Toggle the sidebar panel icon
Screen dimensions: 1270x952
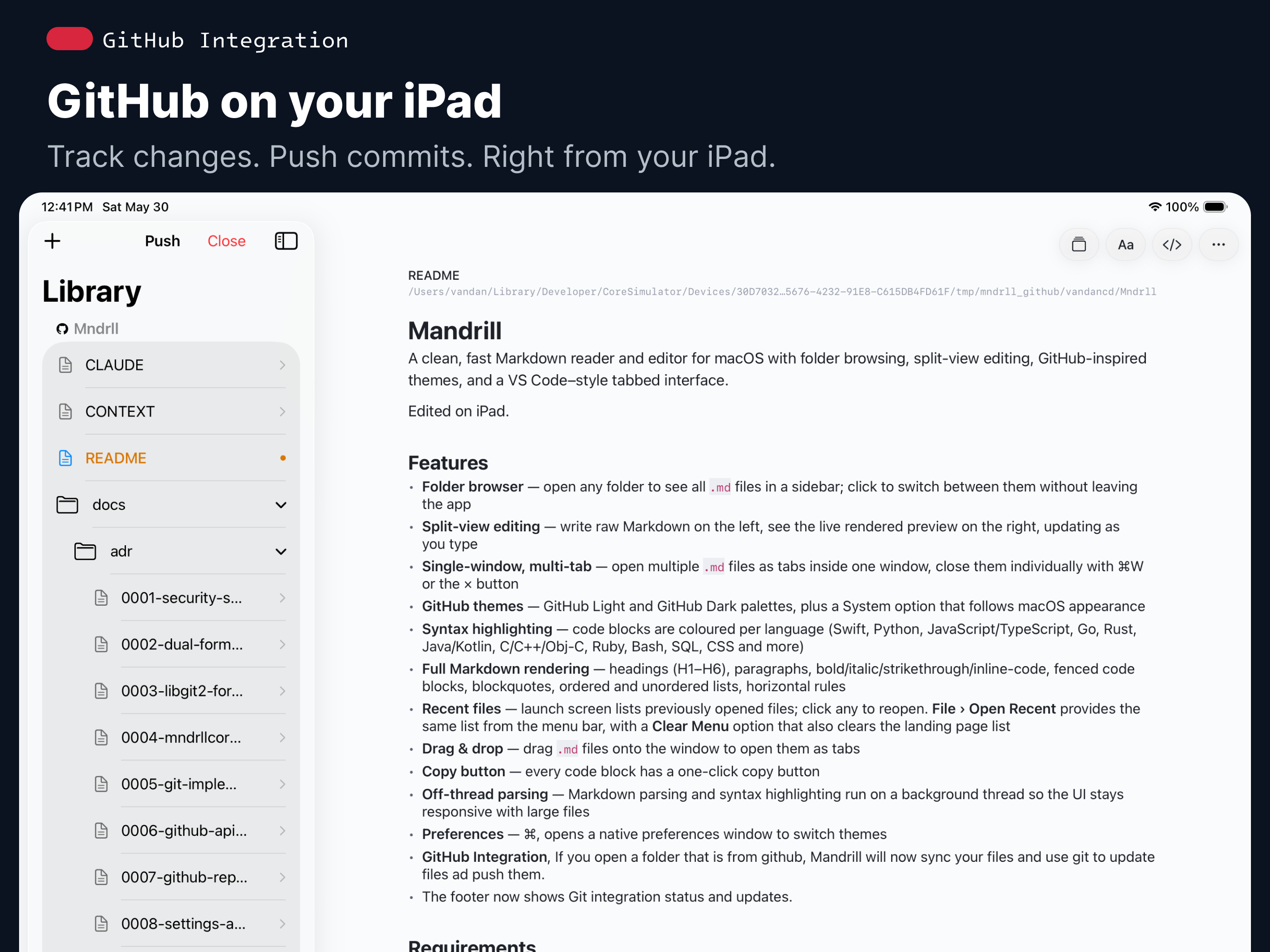pos(286,241)
